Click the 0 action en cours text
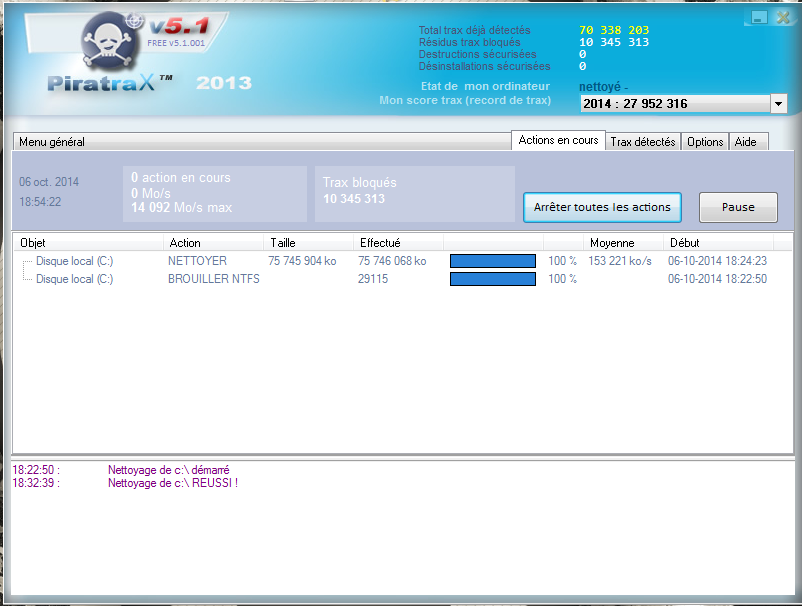The width and height of the screenshot is (802, 606). tap(181, 177)
